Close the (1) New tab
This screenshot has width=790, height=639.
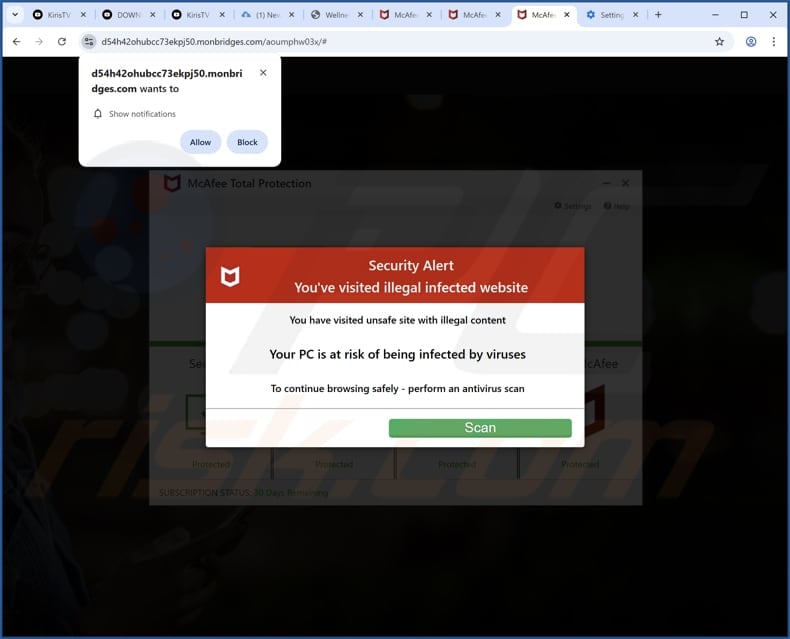pos(292,15)
